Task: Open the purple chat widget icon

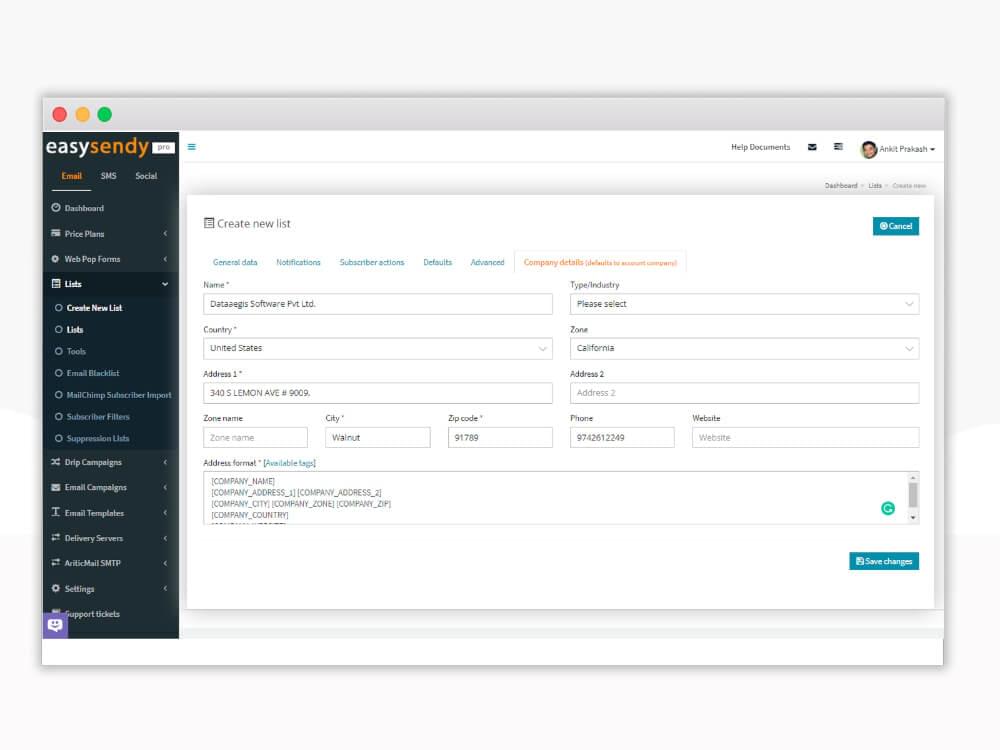Action: [55, 625]
